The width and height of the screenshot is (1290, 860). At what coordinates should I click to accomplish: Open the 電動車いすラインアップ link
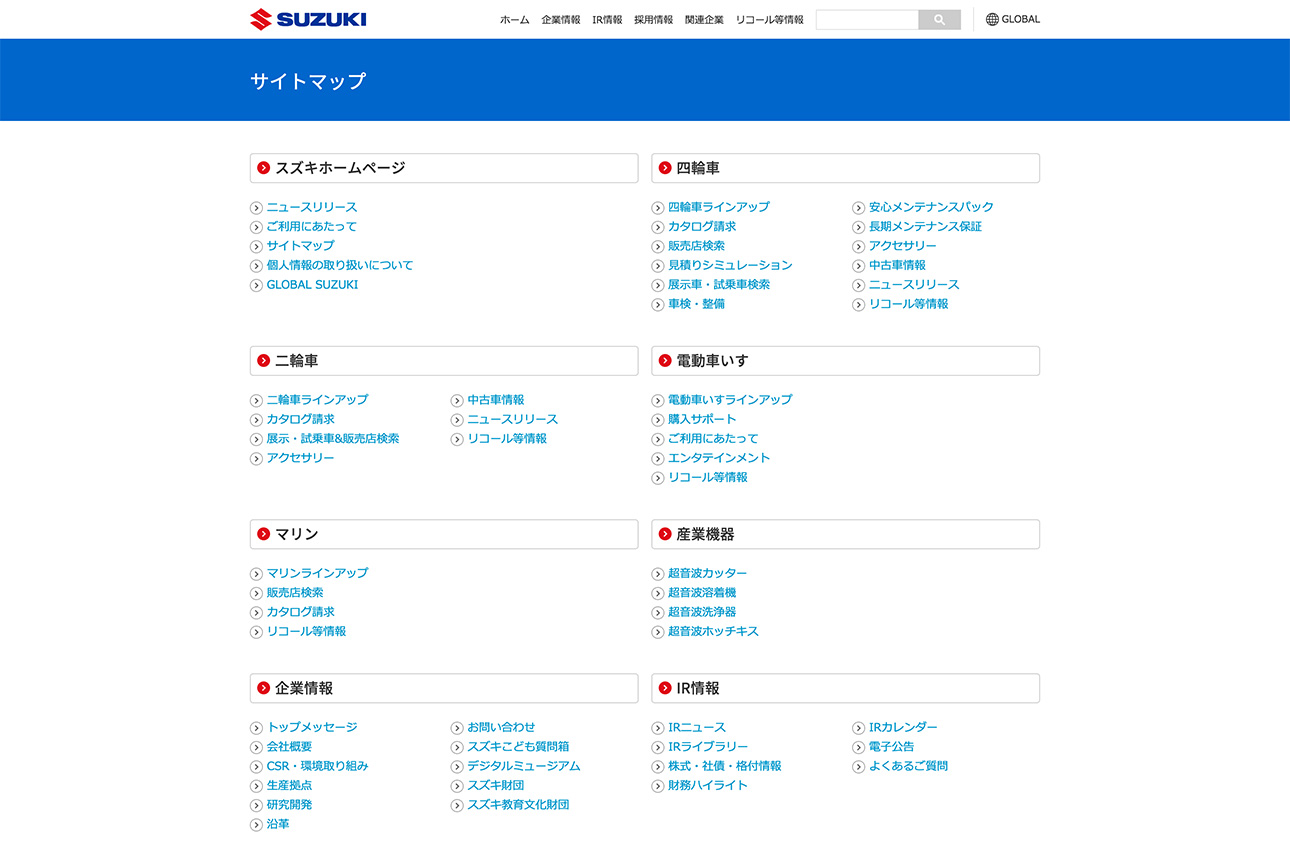point(730,400)
